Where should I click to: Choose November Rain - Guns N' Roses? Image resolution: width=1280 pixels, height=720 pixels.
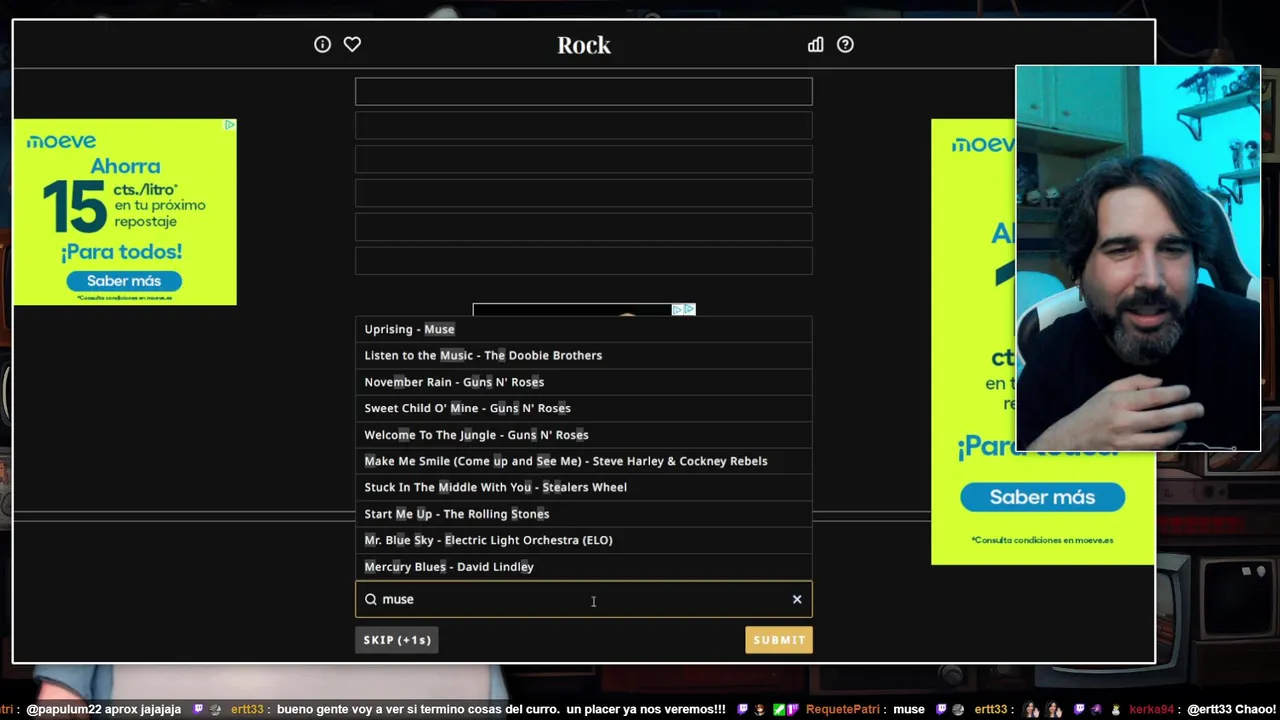point(584,382)
